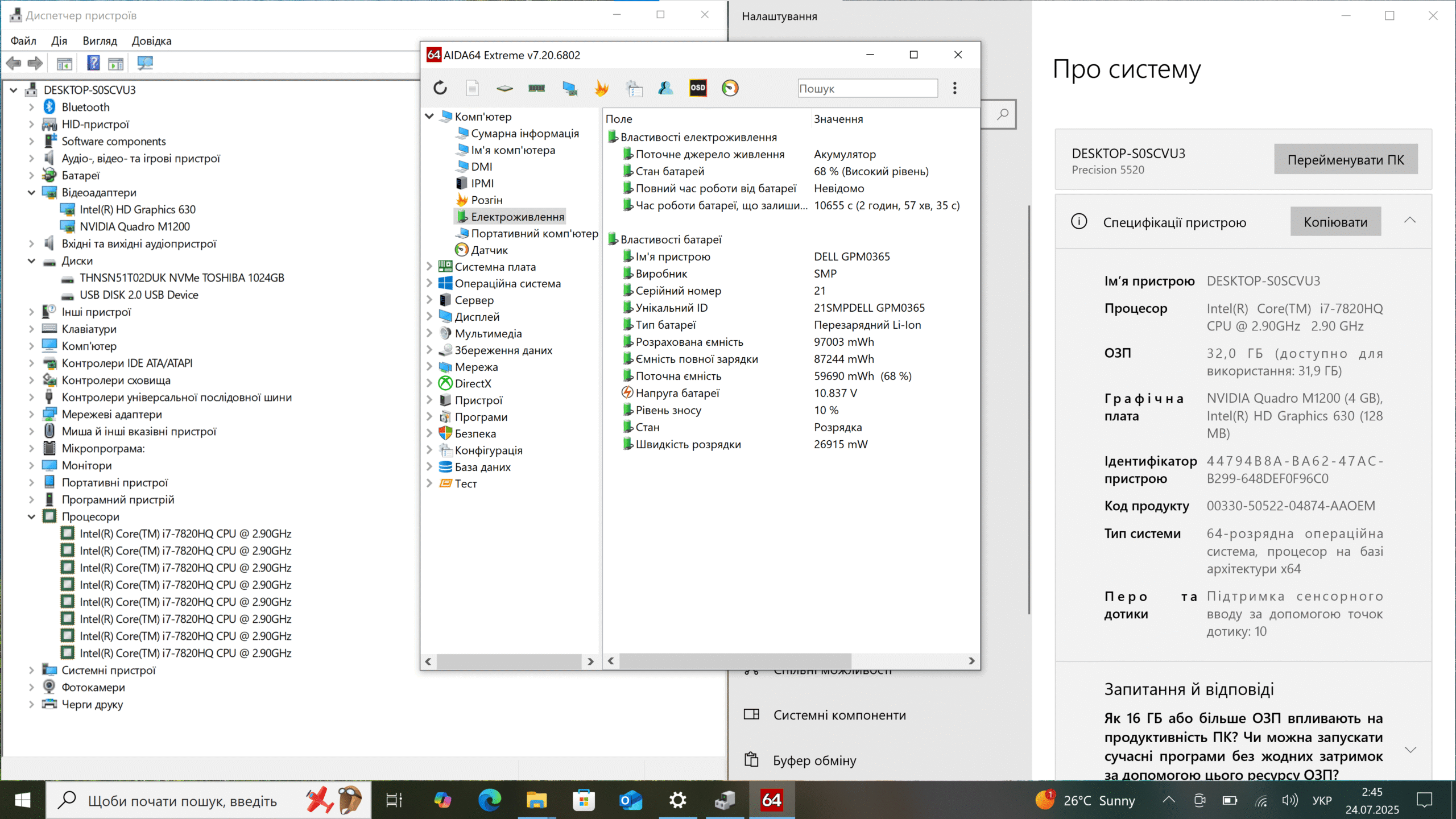Click the motherboard chip icon in AIDA64 toolbar
Viewport: 1456px width, 819px height.
click(504, 88)
